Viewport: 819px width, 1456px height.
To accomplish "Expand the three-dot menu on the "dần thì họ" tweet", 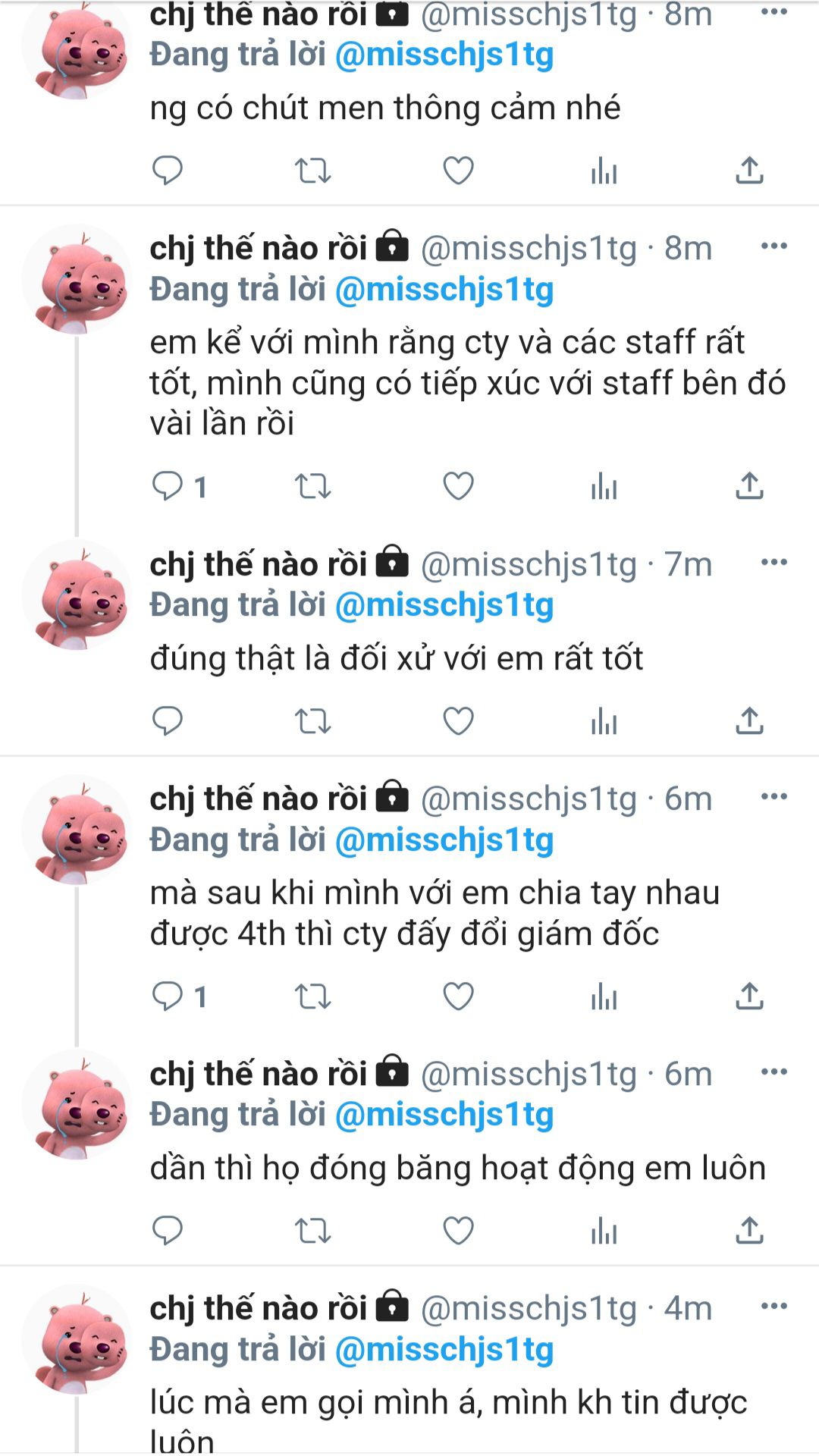I will tap(773, 1072).
